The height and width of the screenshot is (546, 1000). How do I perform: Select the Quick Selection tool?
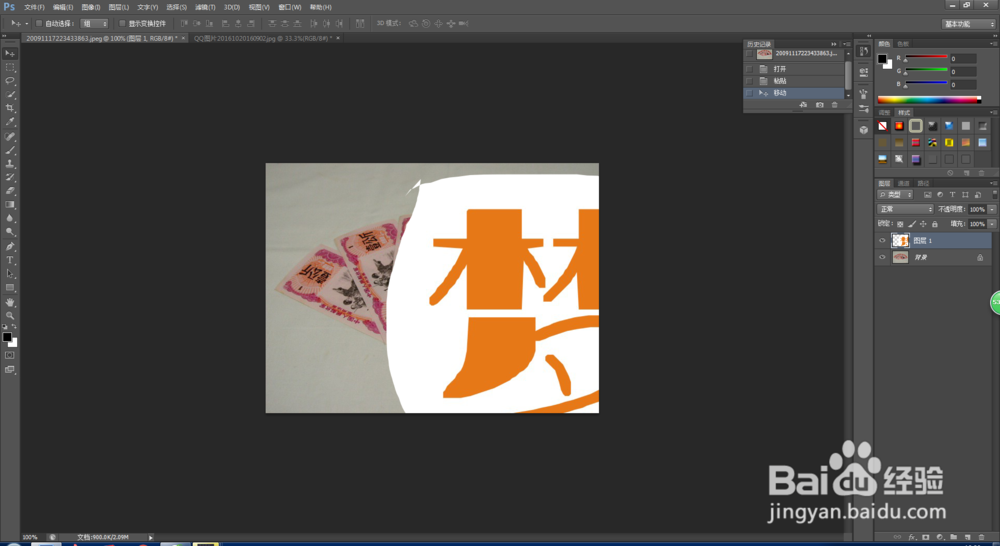10,94
